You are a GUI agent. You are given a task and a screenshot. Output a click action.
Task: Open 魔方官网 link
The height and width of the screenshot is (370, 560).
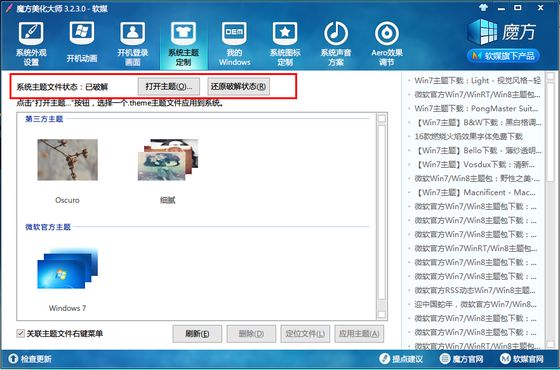(x=461, y=359)
